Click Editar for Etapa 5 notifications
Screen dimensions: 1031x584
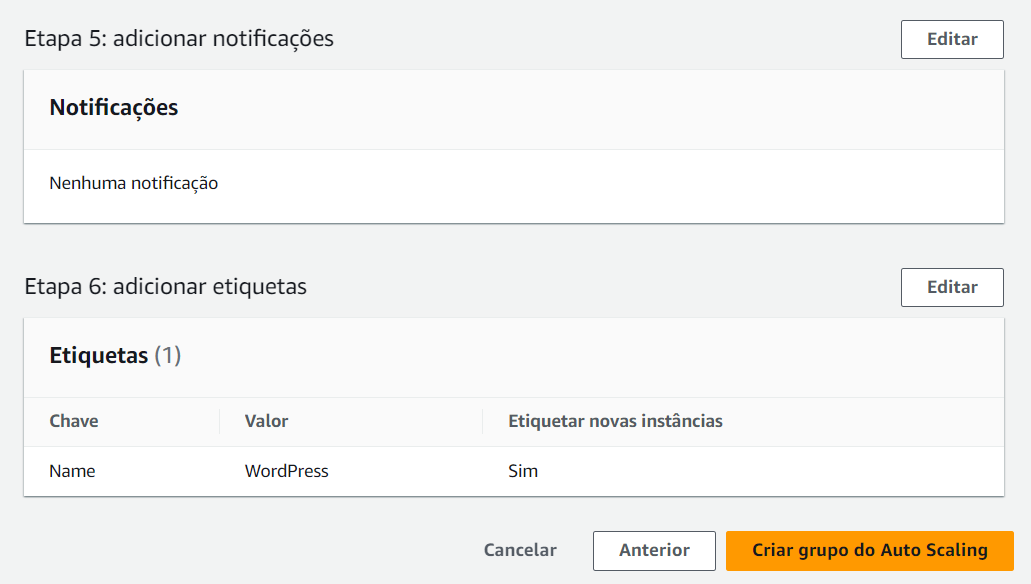pyautogui.click(x=951, y=39)
